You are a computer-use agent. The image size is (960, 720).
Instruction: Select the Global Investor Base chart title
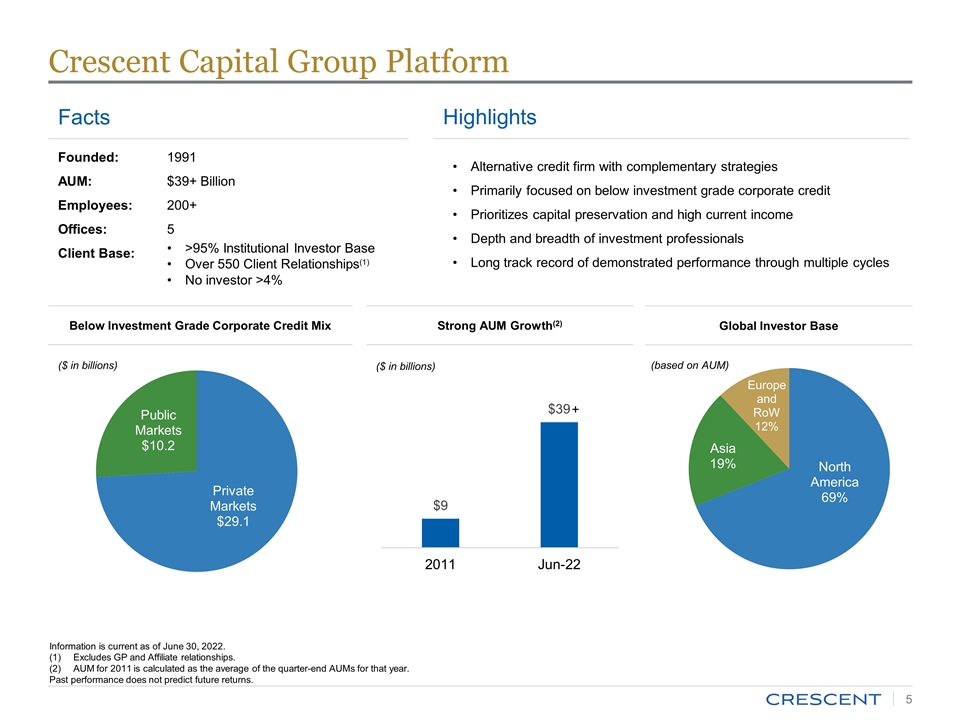pos(777,326)
